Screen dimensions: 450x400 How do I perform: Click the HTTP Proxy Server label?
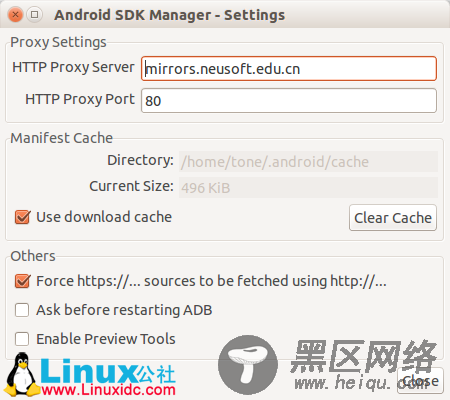click(73, 67)
